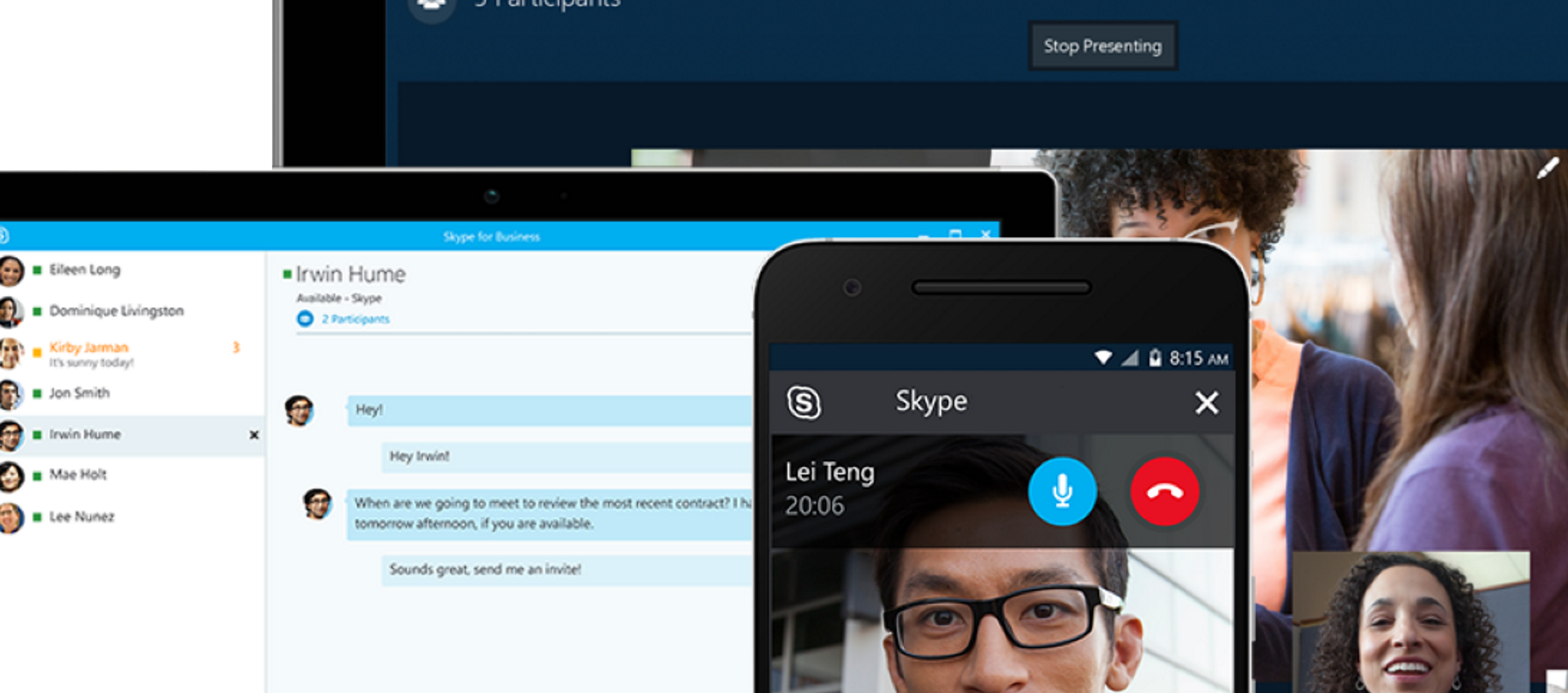Click the Stop Presenting button

1102,46
